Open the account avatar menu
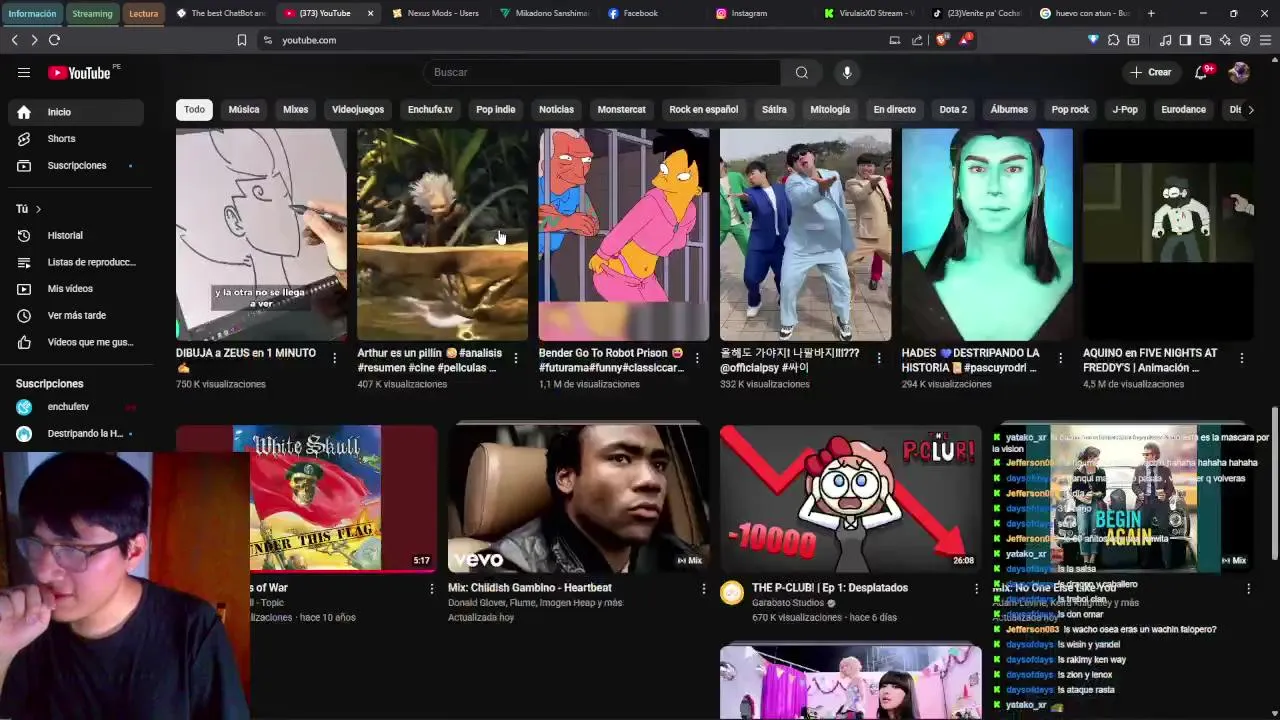The width and height of the screenshot is (1280, 720). point(1239,72)
